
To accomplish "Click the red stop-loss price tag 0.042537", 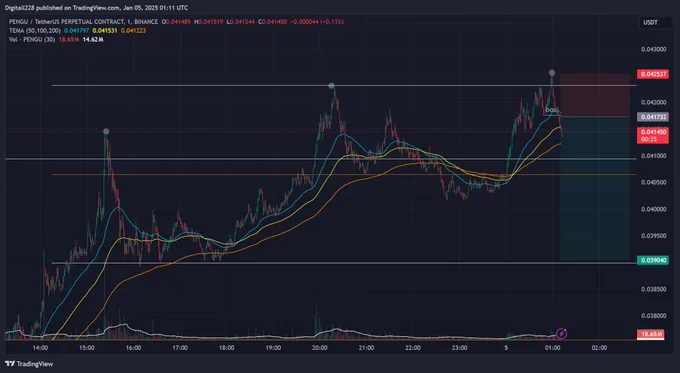I will (x=653, y=74).
